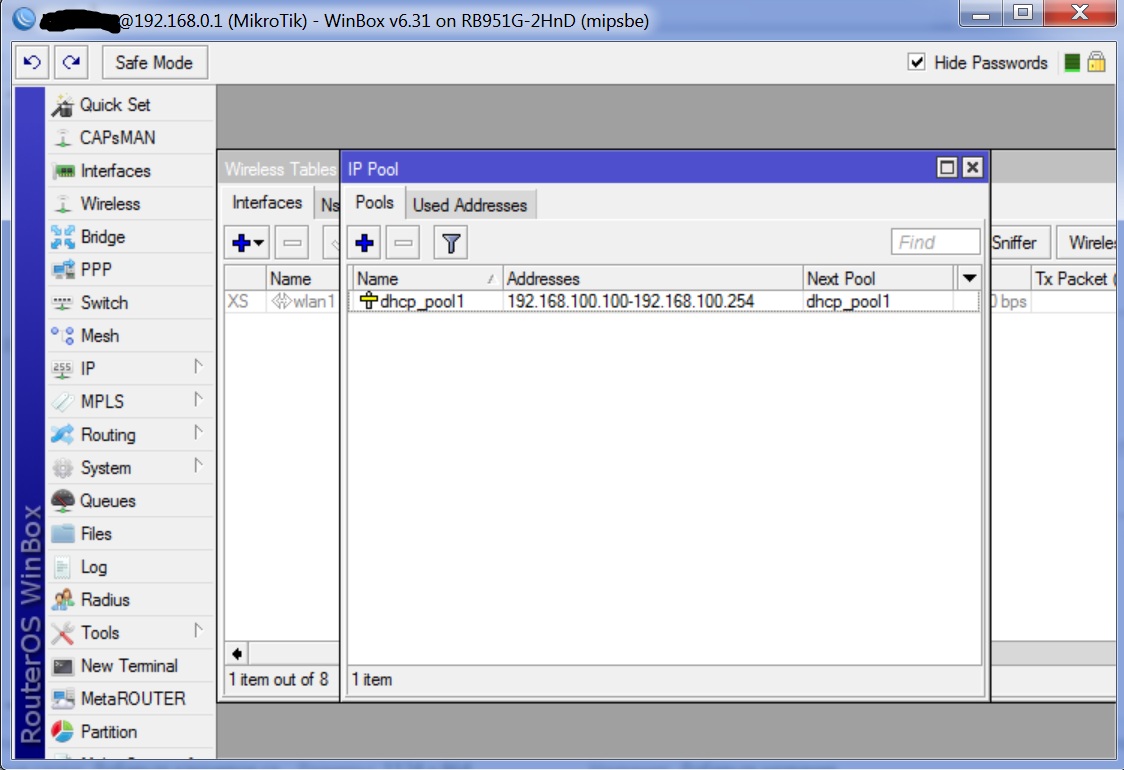Screen dimensions: 1124x770
Task: Click the Name column header in Wireless Tables
Action: (301, 278)
